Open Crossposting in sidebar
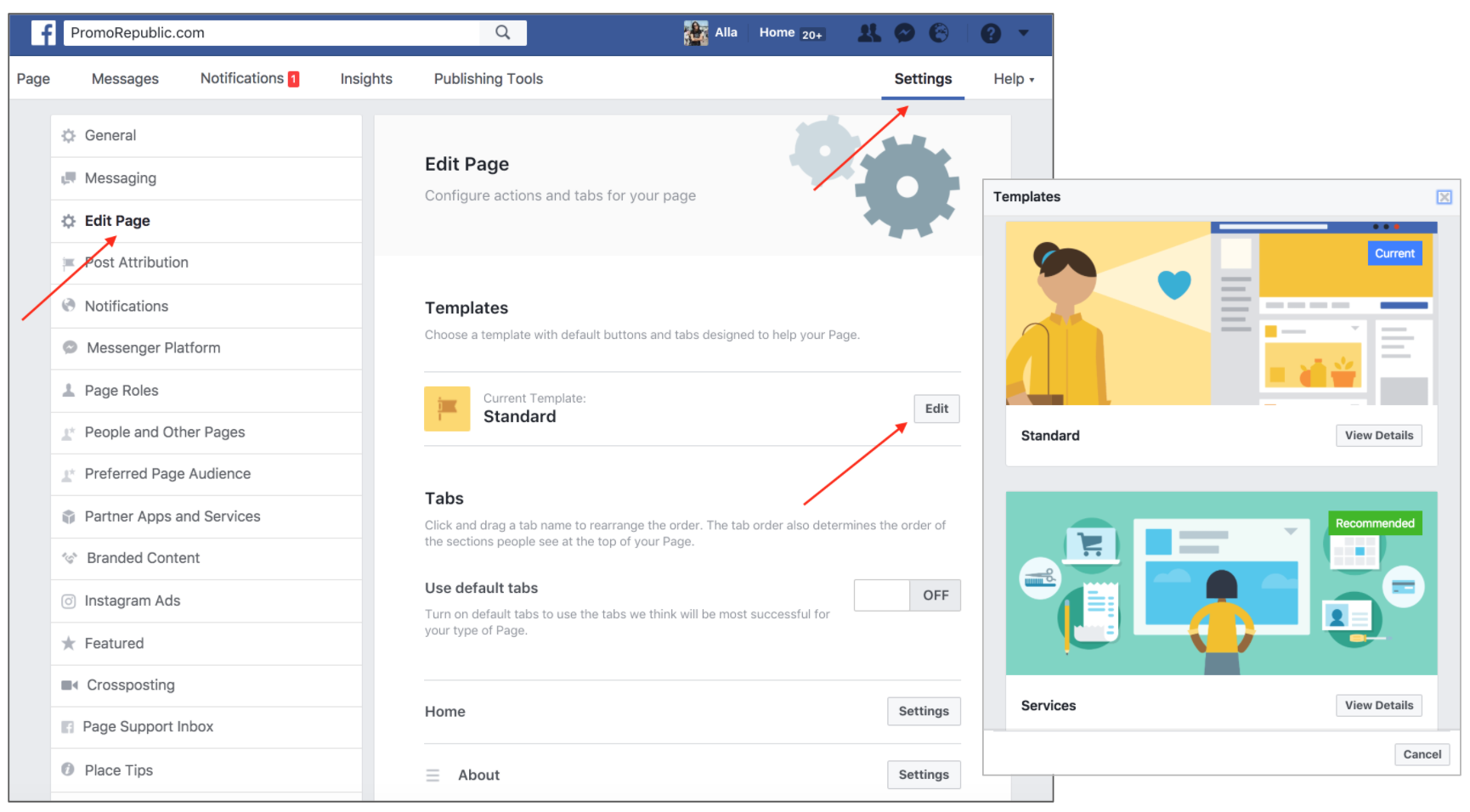The image size is (1470, 812). 206,685
